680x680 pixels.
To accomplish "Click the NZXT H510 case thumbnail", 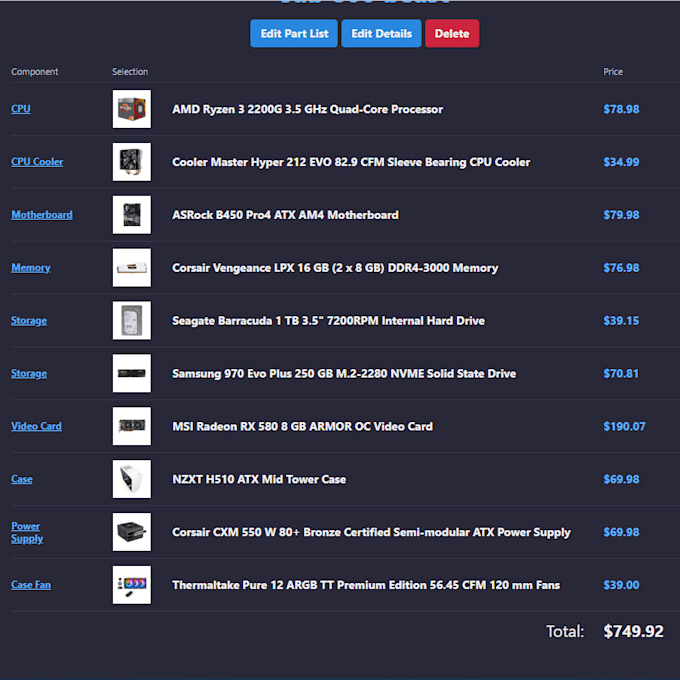I will [132, 479].
